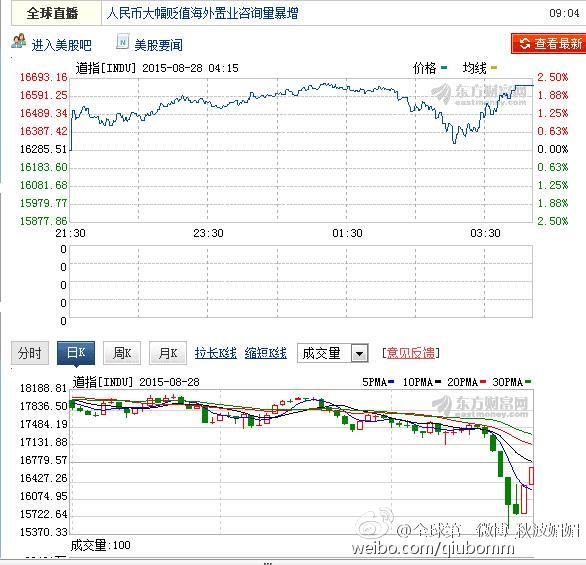Click the yellow 均线 legend marker
Viewport: 586px width, 565px height.
coord(494,68)
